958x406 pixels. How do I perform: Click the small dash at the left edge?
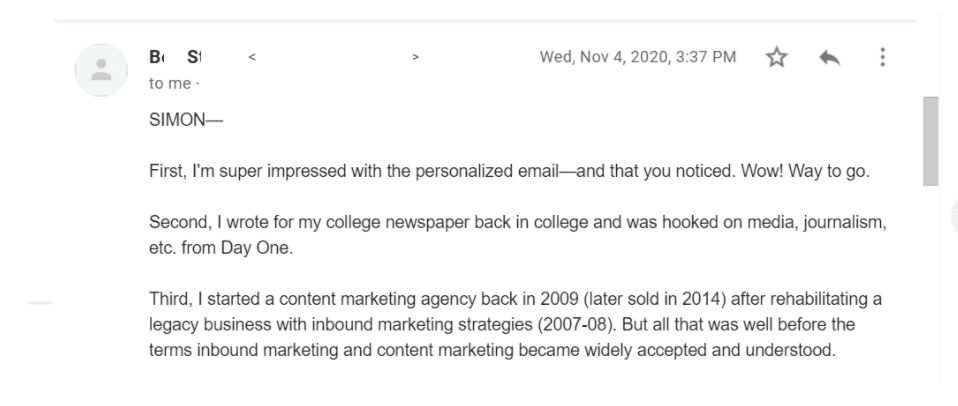[41, 300]
